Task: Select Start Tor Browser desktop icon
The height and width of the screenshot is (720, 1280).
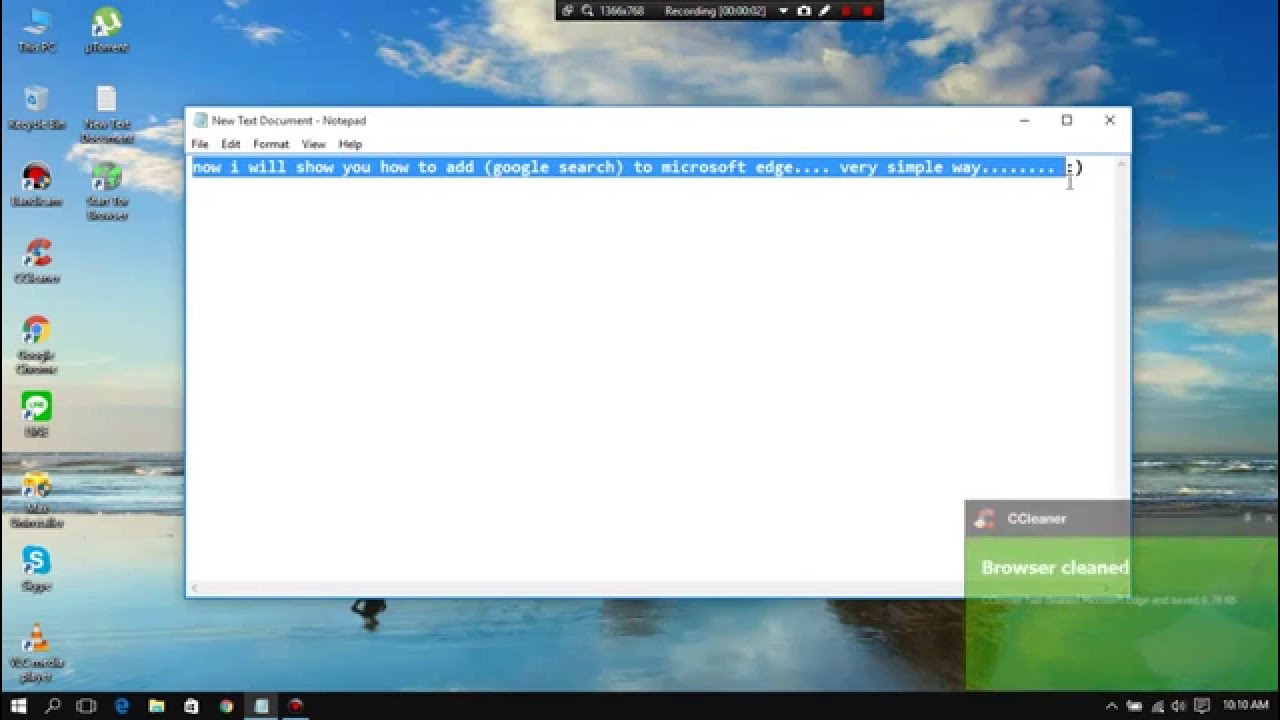Action: click(x=106, y=190)
